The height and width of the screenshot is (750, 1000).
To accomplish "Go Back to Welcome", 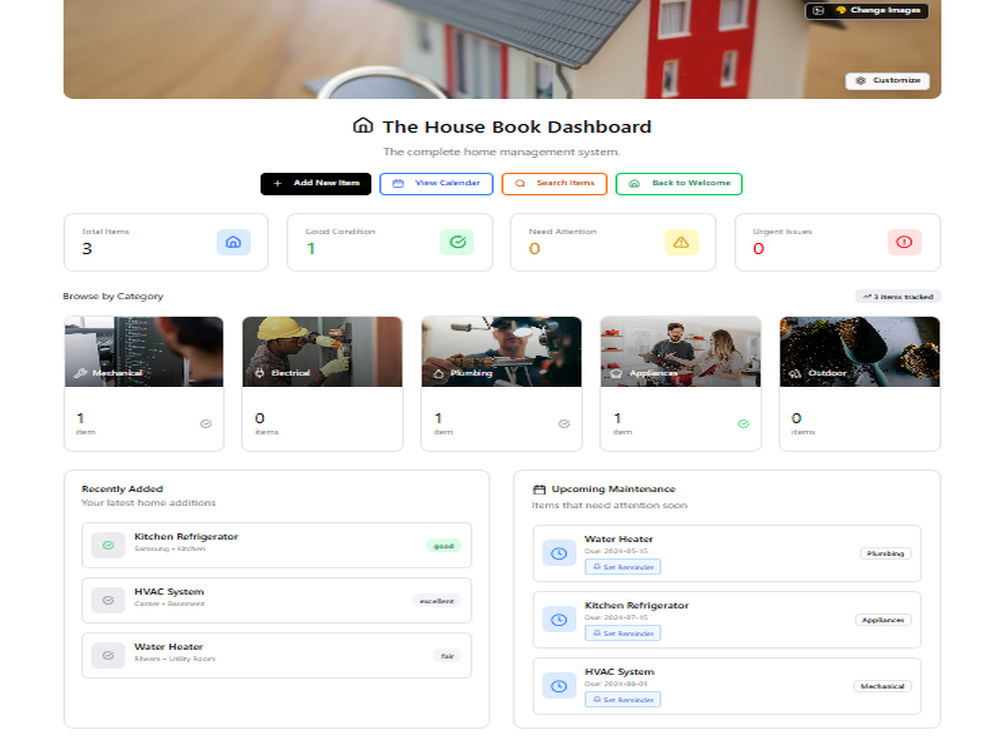I will point(679,184).
